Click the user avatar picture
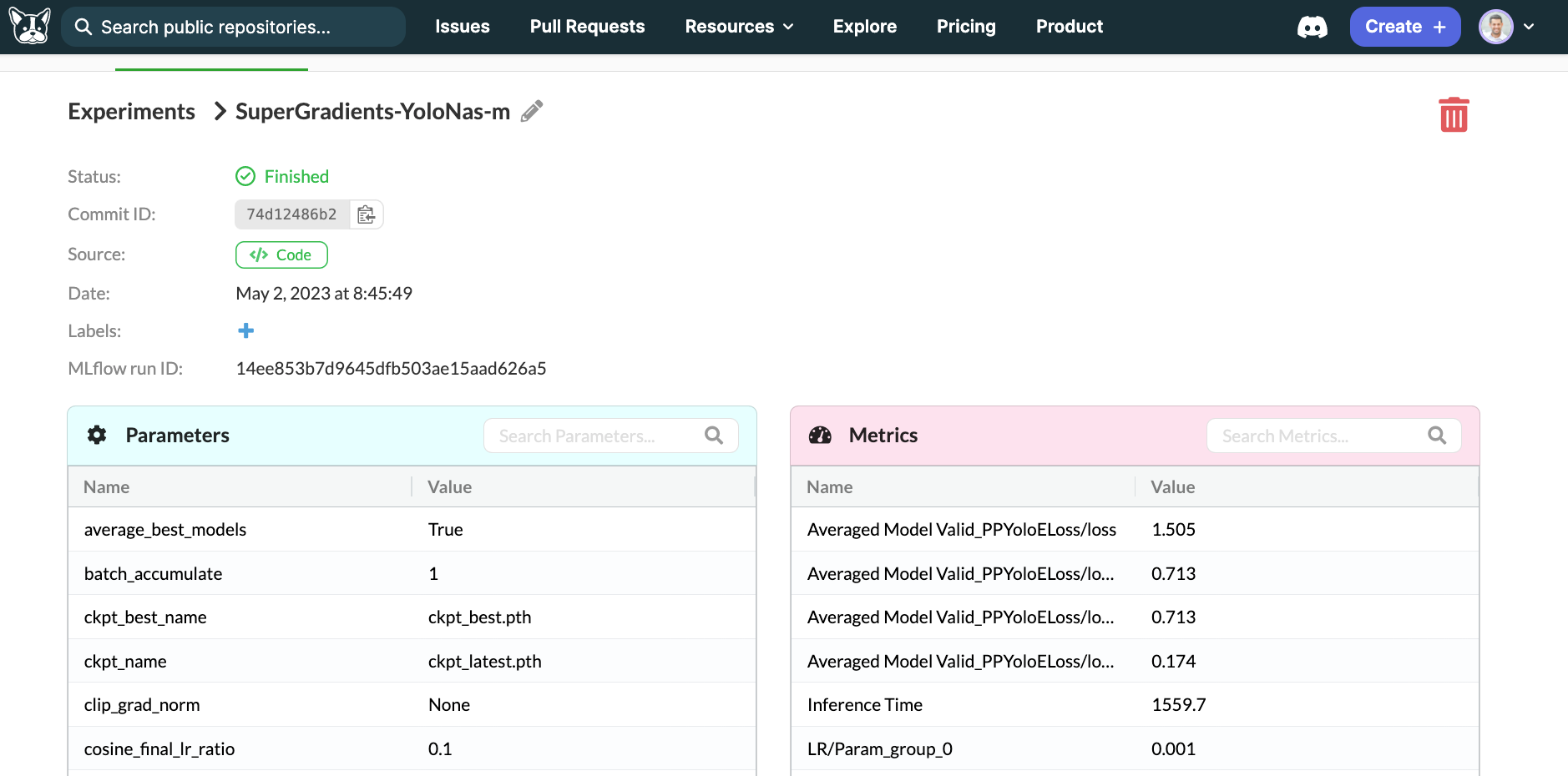This screenshot has height=776, width=1568. pos(1495,27)
